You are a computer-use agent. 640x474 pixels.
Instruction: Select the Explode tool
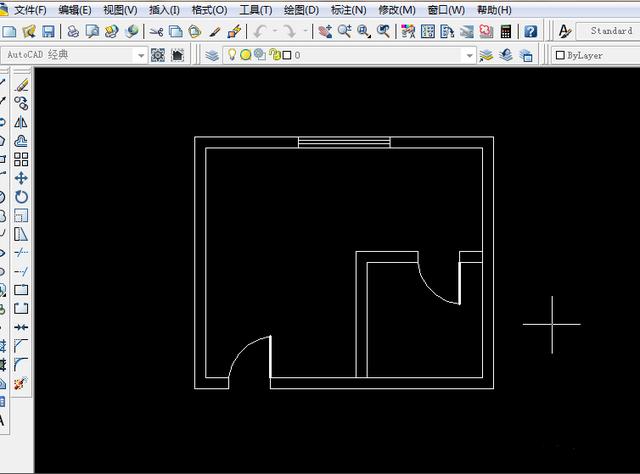[21, 383]
